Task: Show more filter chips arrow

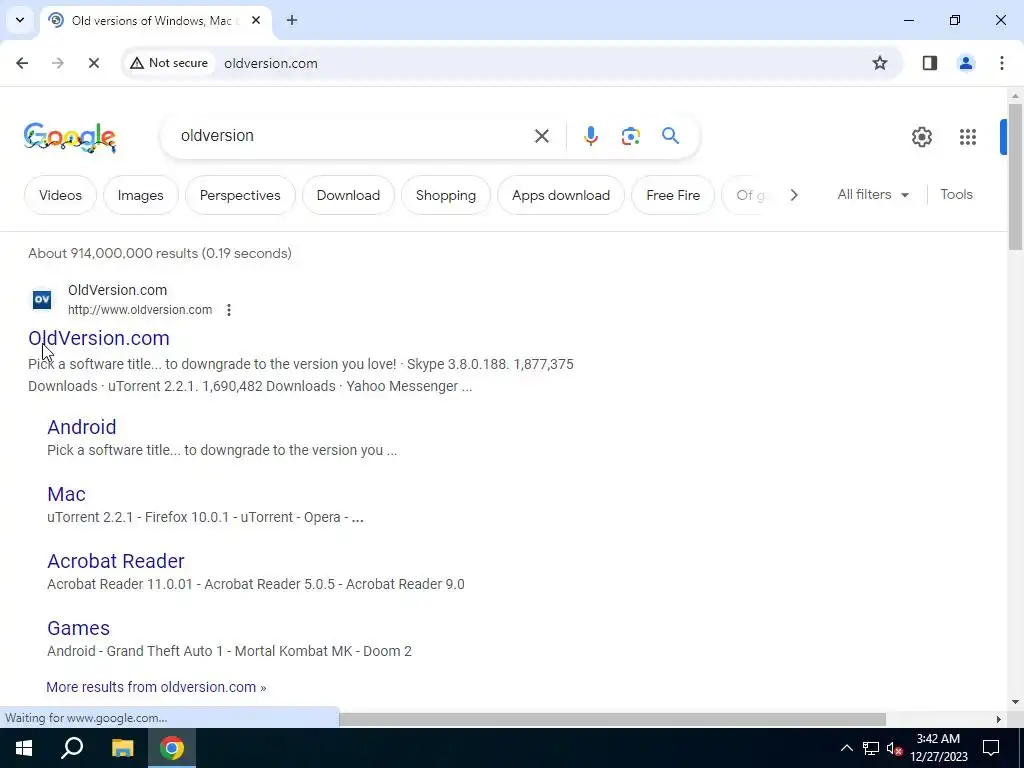Action: point(793,195)
